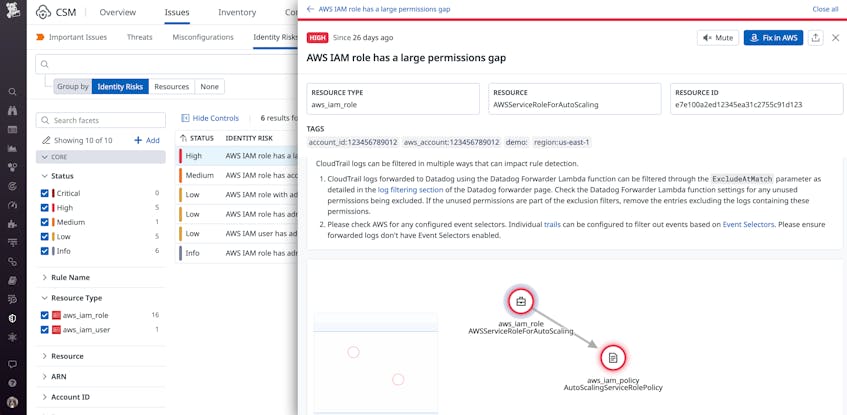Click the Datadog dog logo in sidebar
Screen dimensions: 847x415
pos(12,11)
